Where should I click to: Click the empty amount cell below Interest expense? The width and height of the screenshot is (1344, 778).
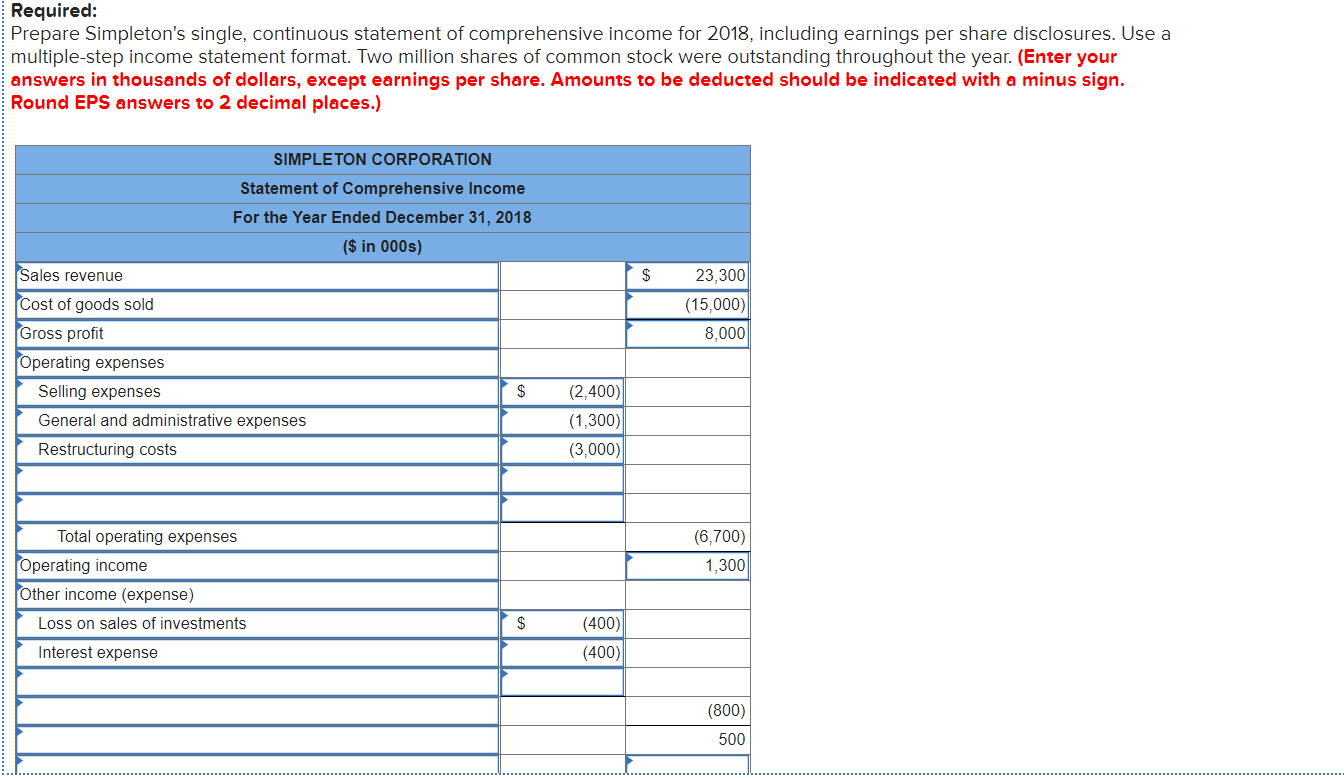(562, 681)
